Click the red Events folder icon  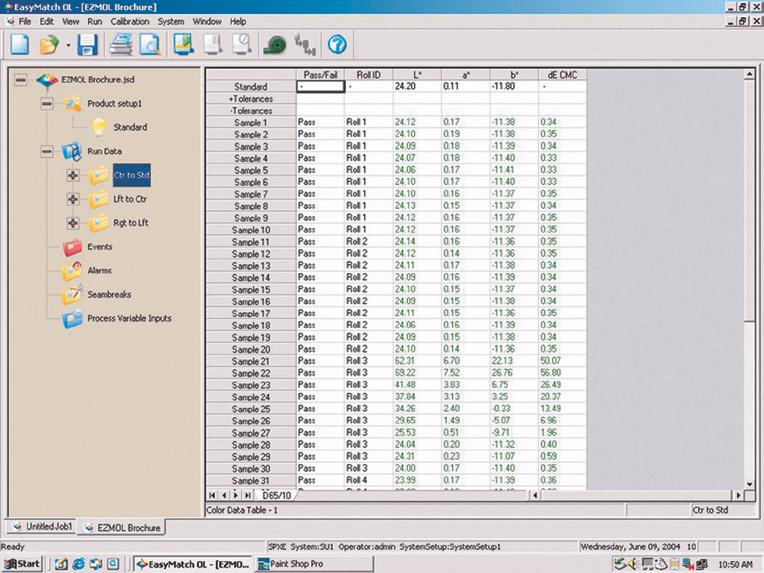click(72, 247)
